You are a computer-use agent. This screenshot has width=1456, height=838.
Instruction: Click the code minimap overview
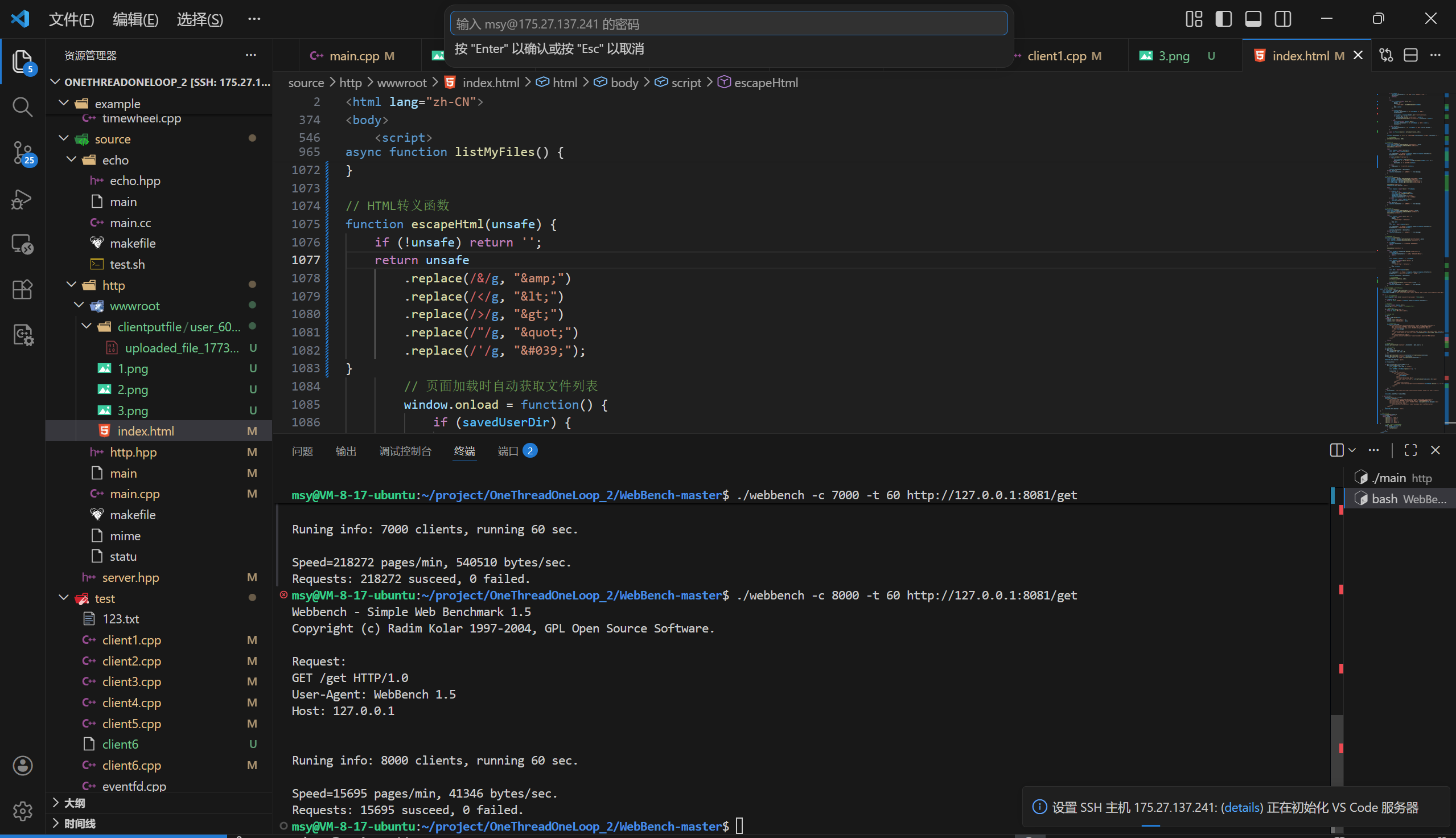[x=1409, y=259]
